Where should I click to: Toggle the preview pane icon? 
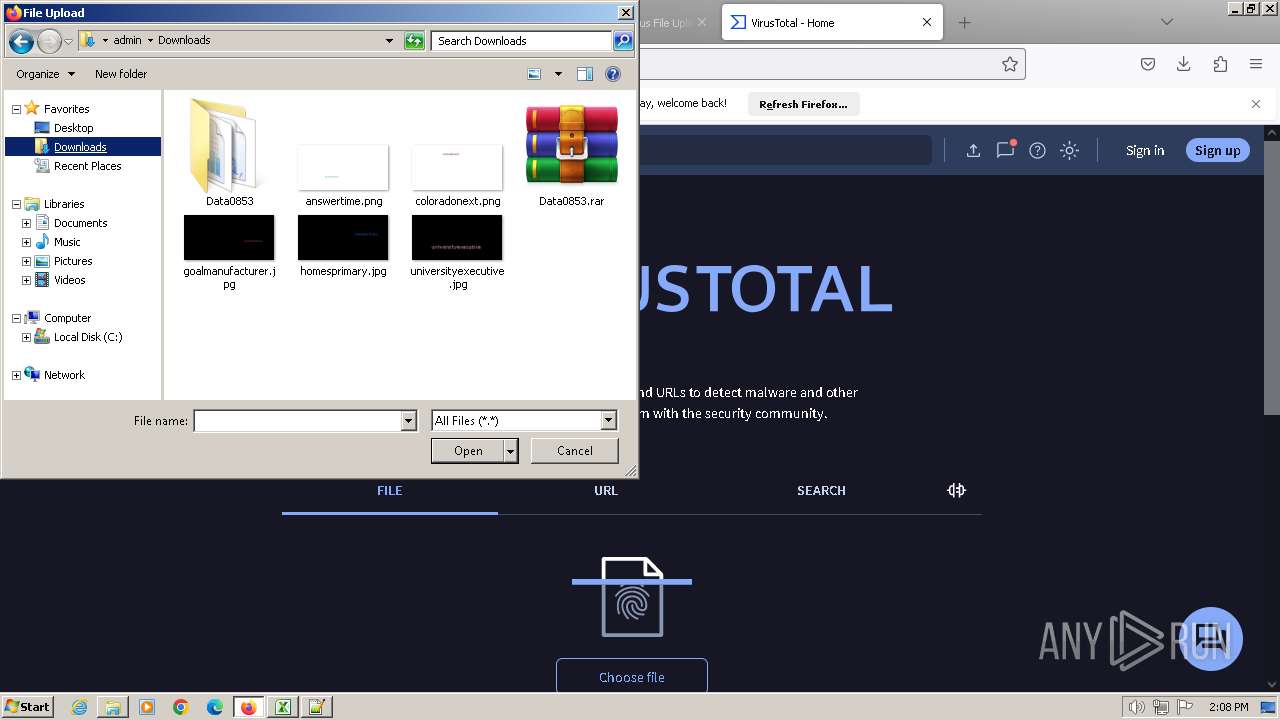tap(585, 74)
